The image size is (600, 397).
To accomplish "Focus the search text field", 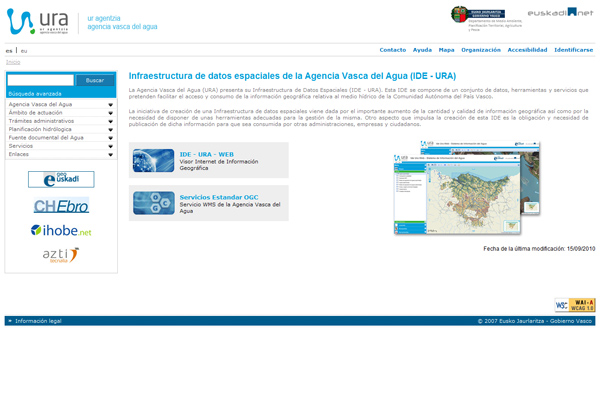I will coord(41,80).
